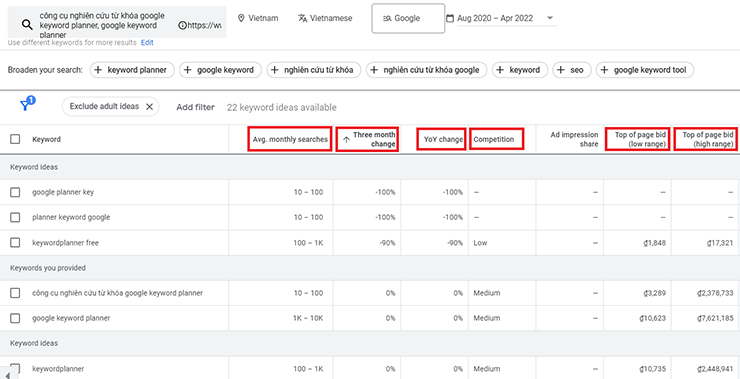Viewport: 740px width, 379px height.
Task: Add the plus icon for keyword planner
Action: 98,70
